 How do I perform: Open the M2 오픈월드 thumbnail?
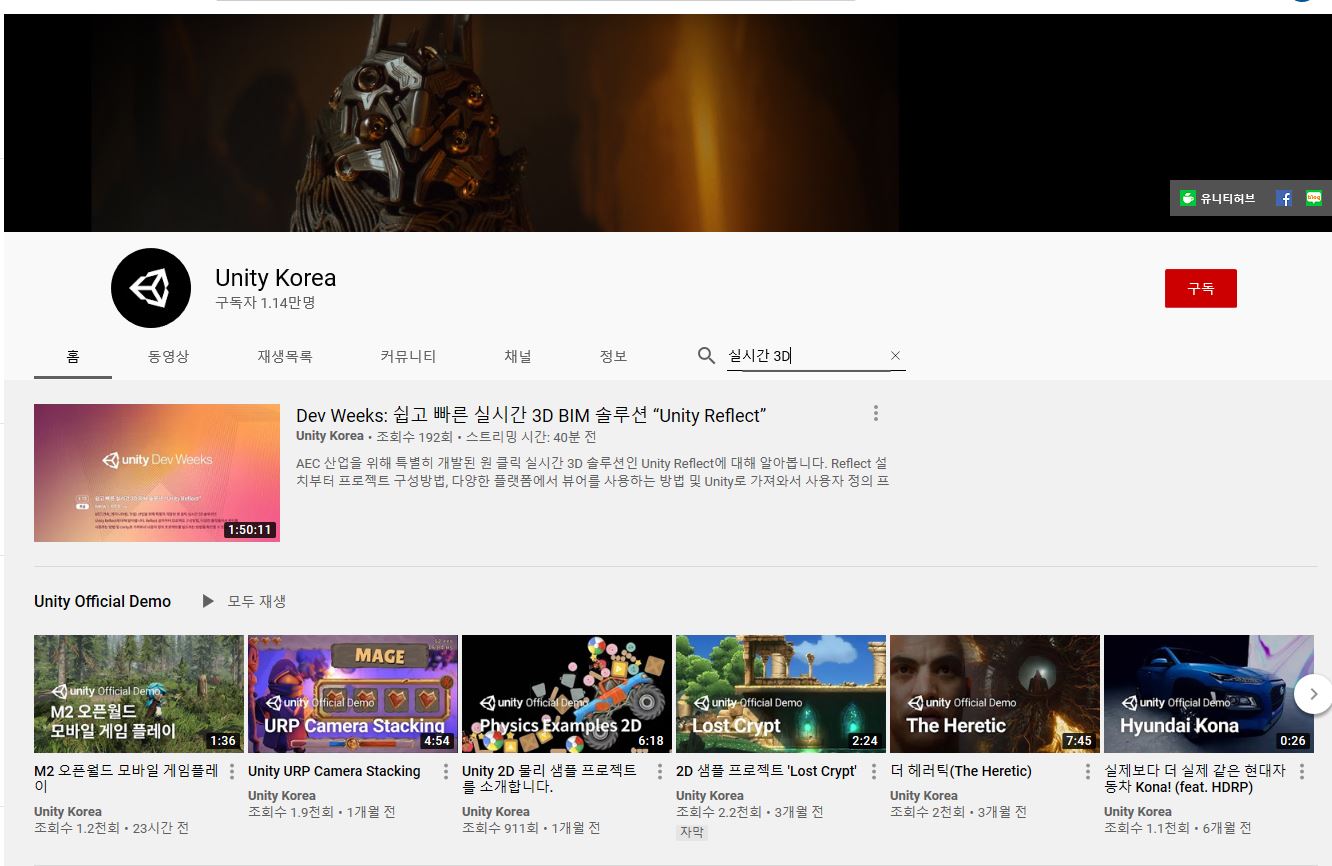tap(139, 694)
